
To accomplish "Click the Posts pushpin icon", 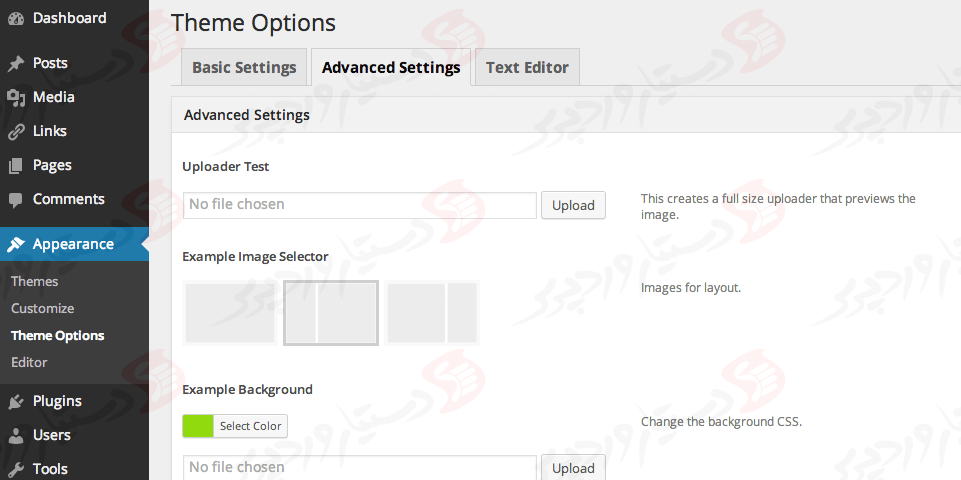I will (16, 63).
